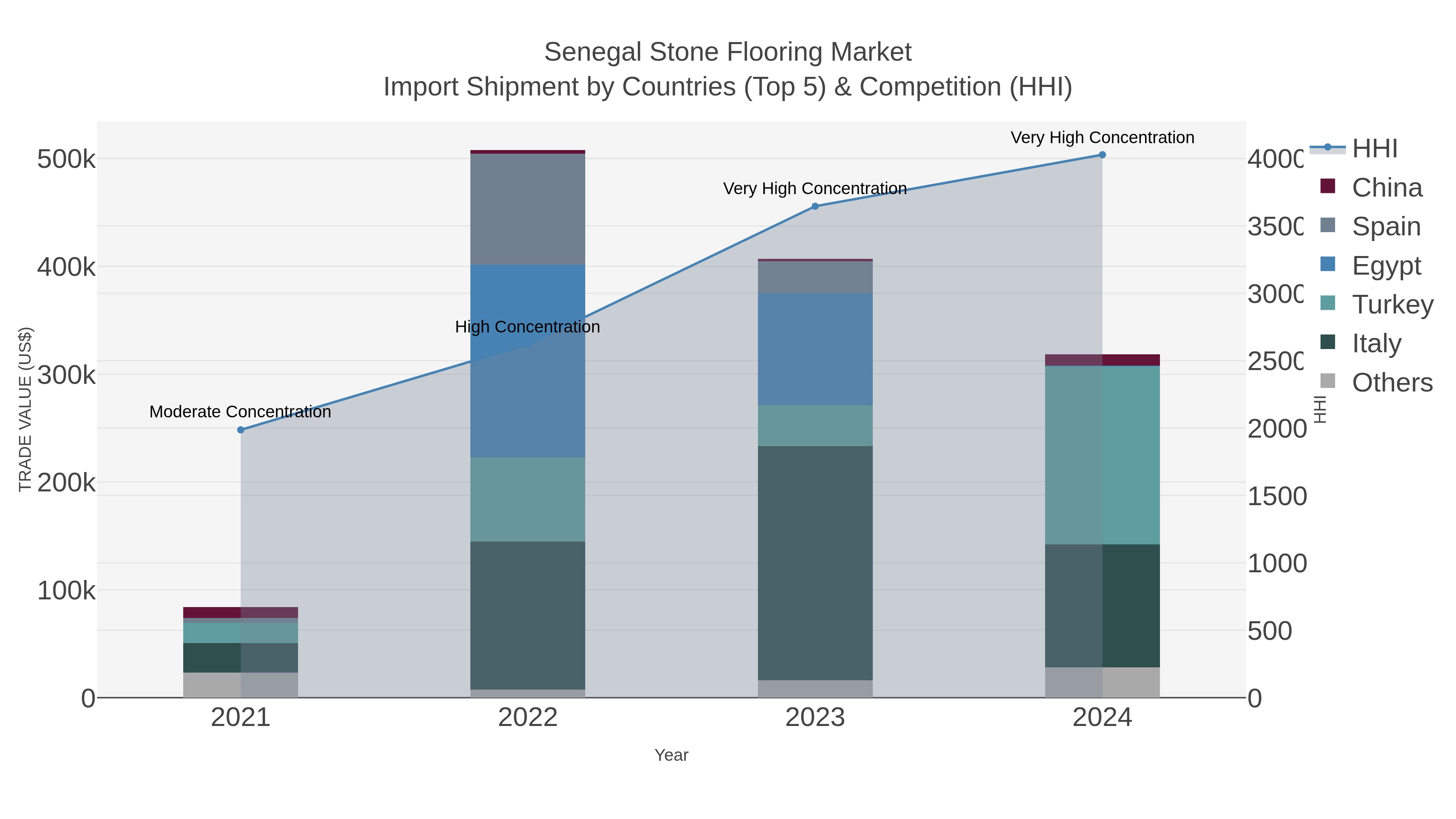This screenshot has height=819, width=1456.
Task: Toggle the Others legend entry
Action: click(x=1376, y=382)
